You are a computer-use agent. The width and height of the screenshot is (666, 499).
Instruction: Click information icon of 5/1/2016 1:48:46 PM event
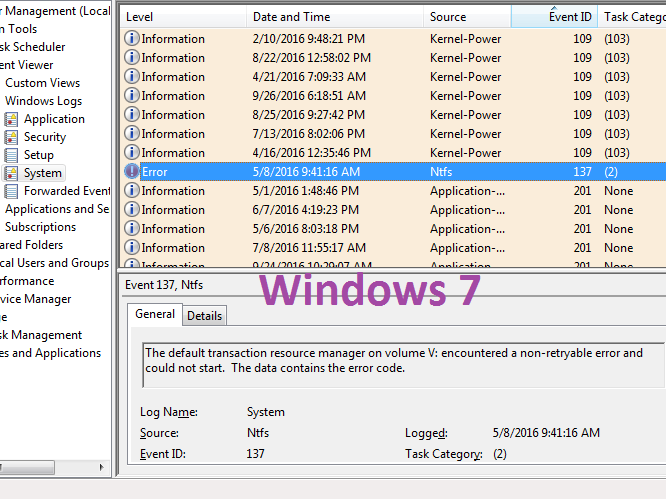(132, 190)
